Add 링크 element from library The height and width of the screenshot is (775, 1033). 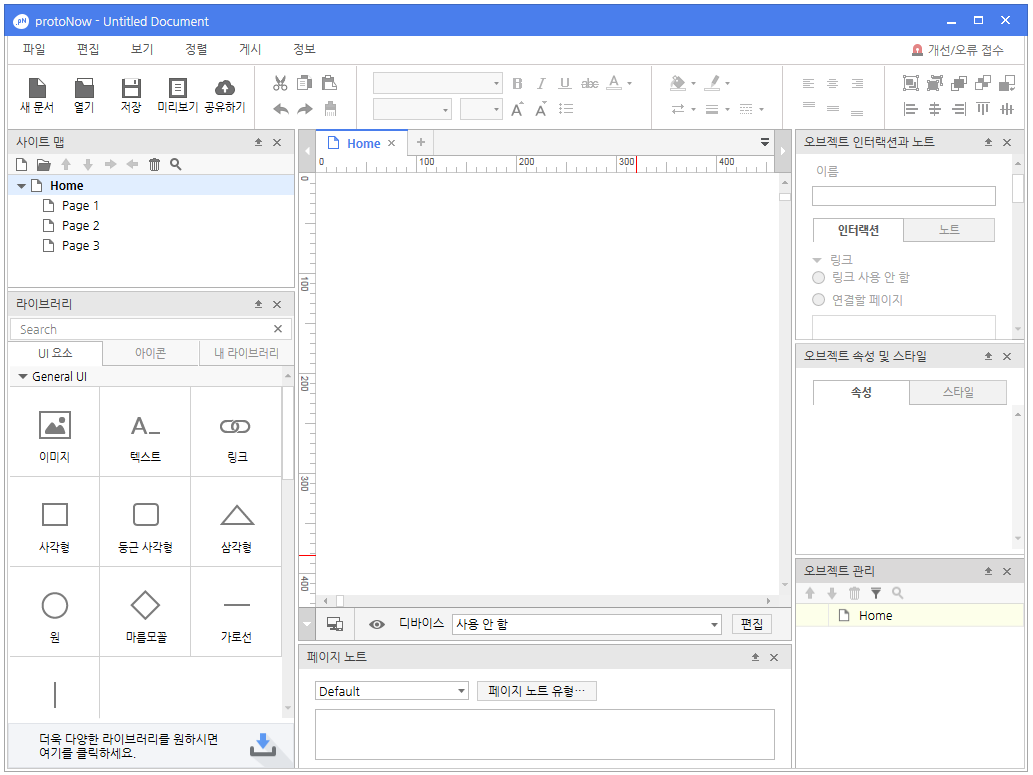click(x=236, y=432)
